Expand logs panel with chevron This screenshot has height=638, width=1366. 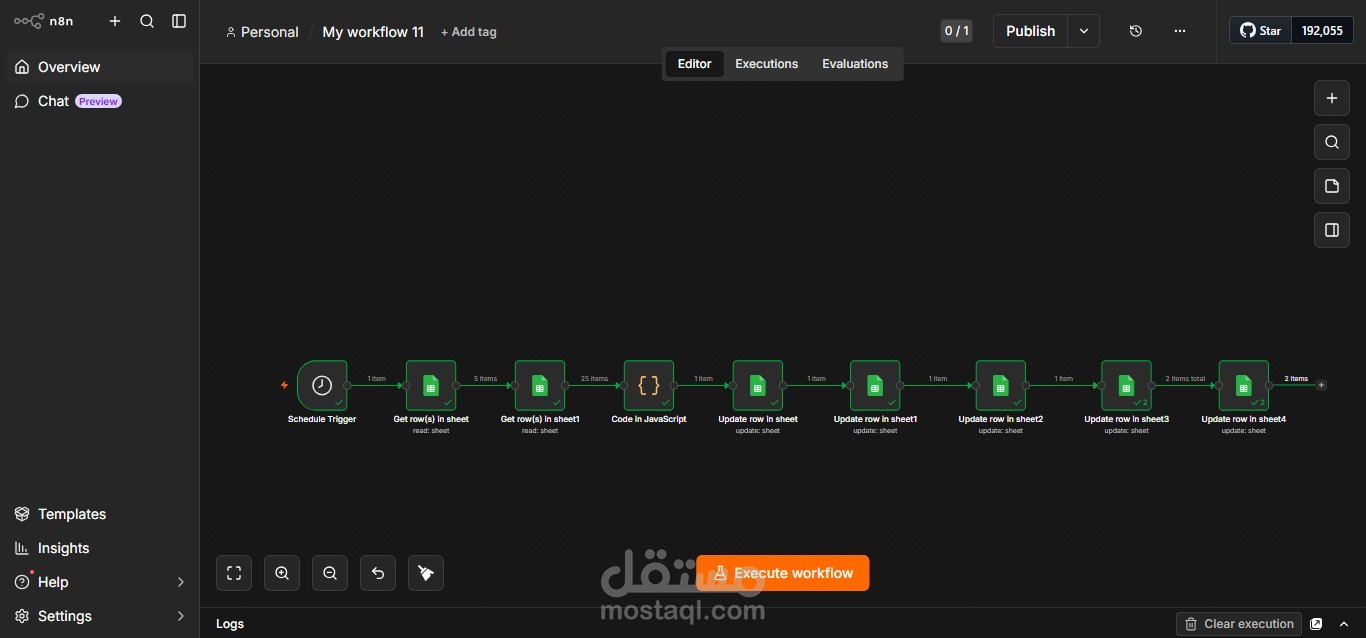(1344, 624)
